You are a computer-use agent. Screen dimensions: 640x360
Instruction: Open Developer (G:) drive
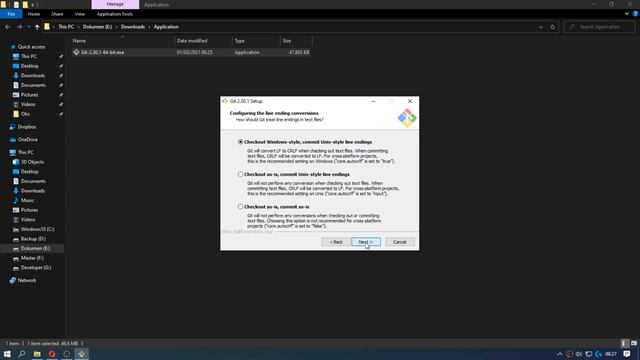click(x=36, y=268)
